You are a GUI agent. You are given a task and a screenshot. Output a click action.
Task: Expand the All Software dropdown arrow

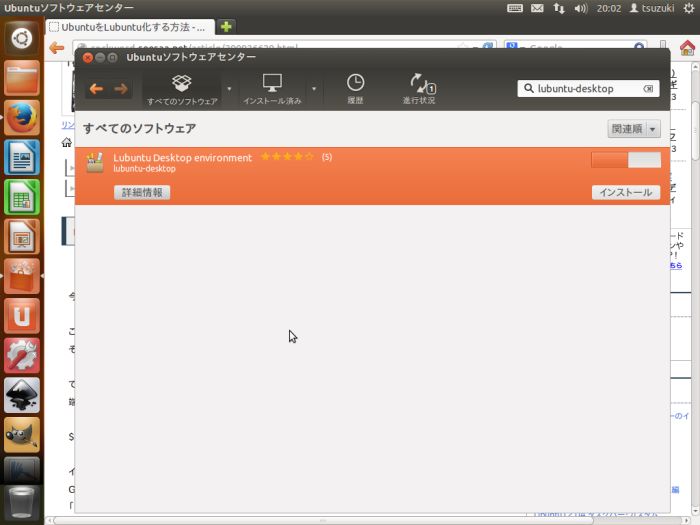(229, 89)
